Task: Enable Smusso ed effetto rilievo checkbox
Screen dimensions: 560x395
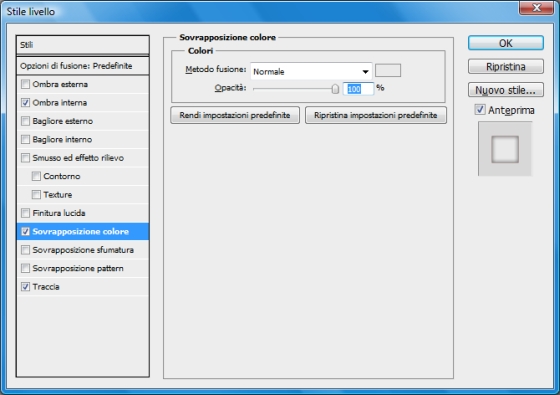Action: (25, 158)
